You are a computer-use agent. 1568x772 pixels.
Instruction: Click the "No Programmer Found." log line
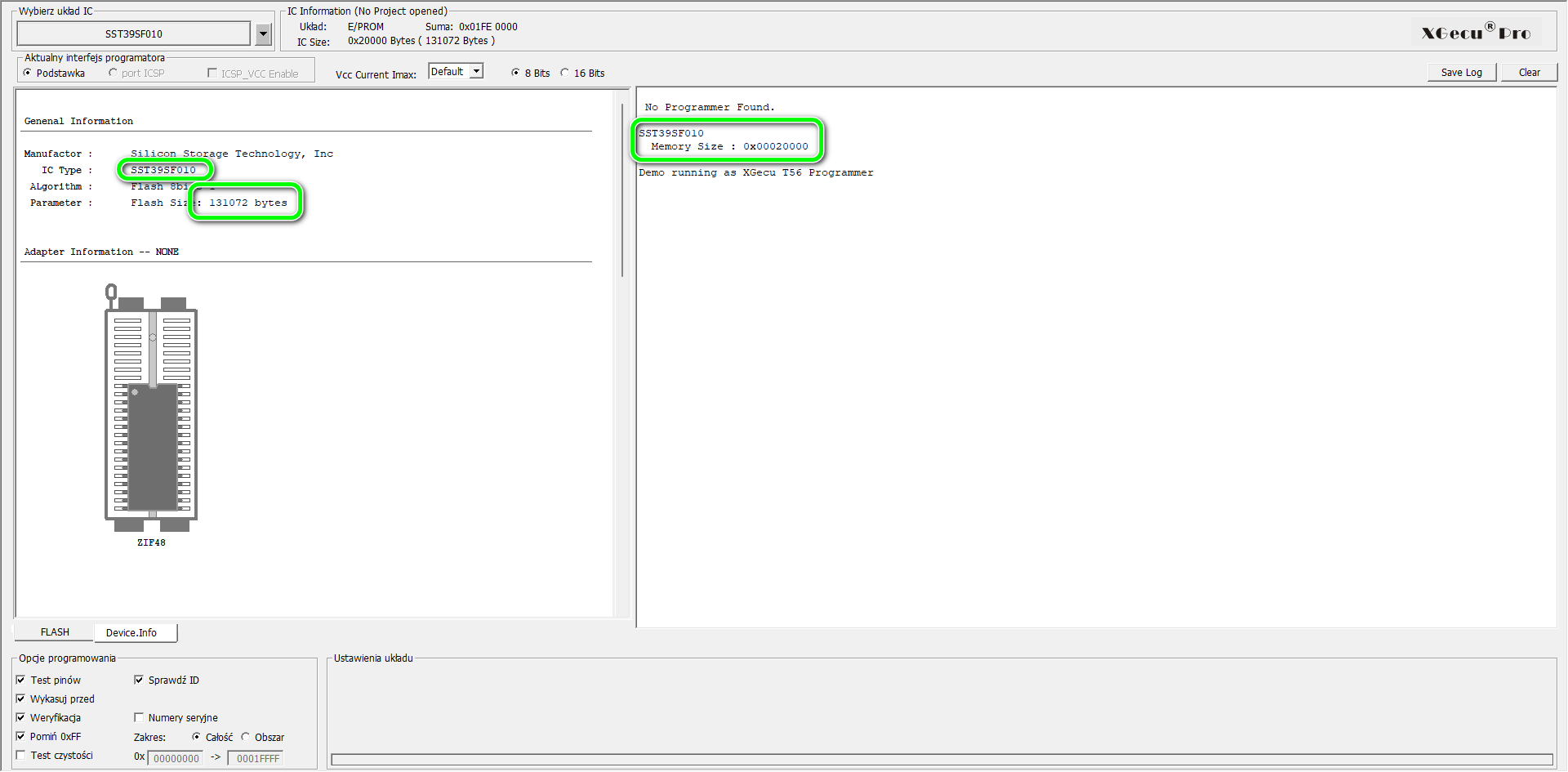(x=710, y=107)
